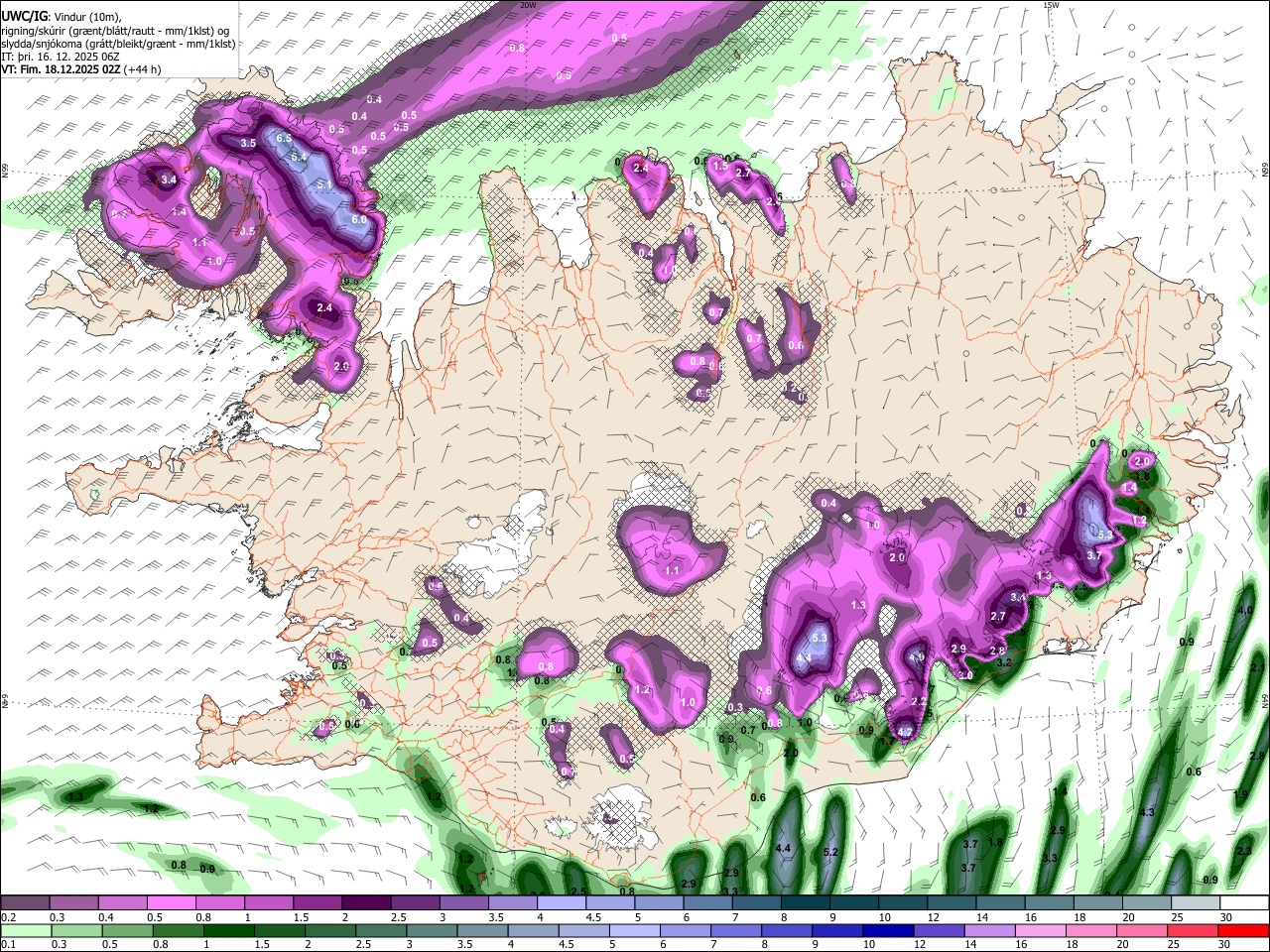Click the 'slydda/snjókoma' legend description line

click(x=118, y=44)
